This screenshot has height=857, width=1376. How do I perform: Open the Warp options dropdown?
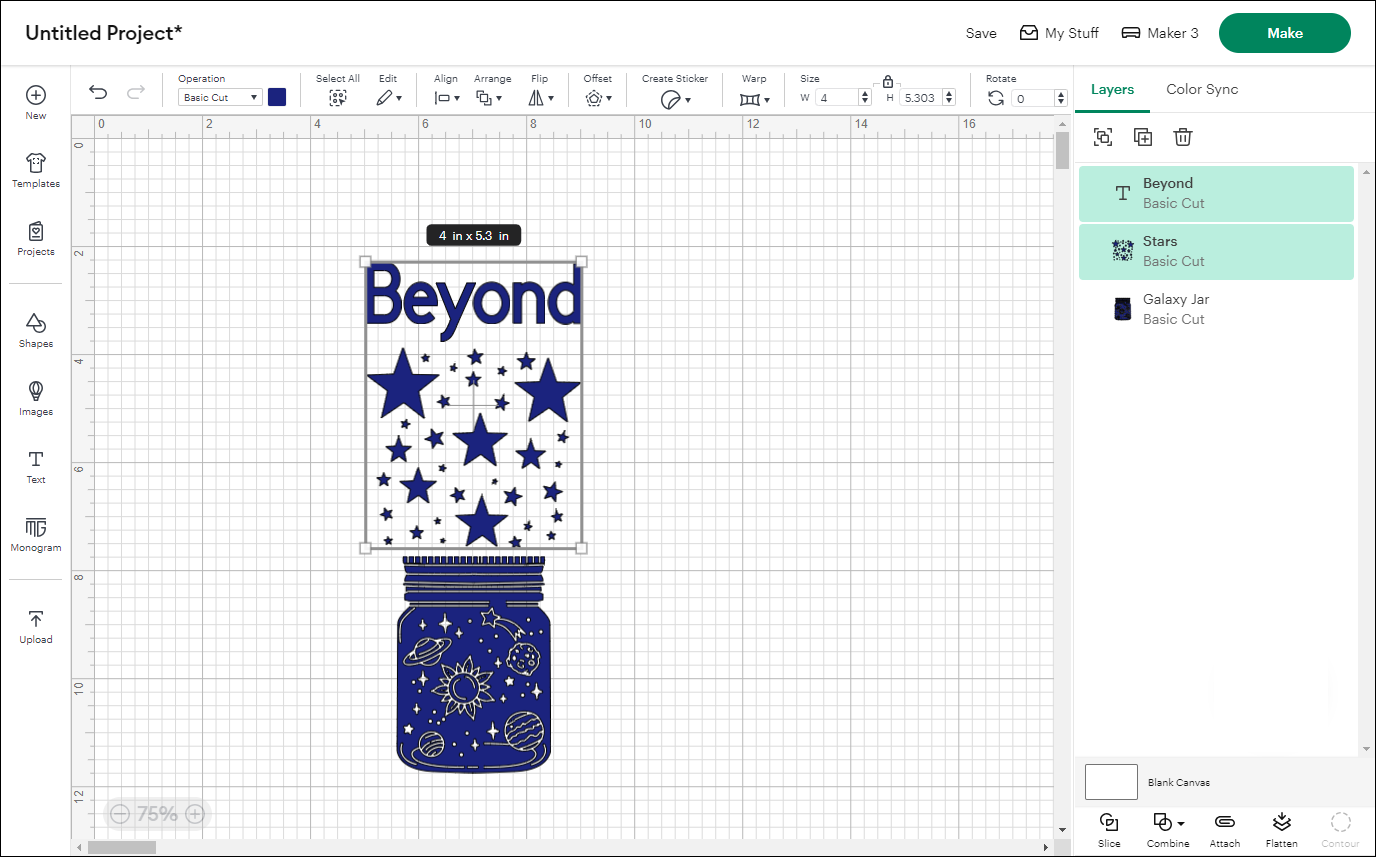click(x=755, y=97)
